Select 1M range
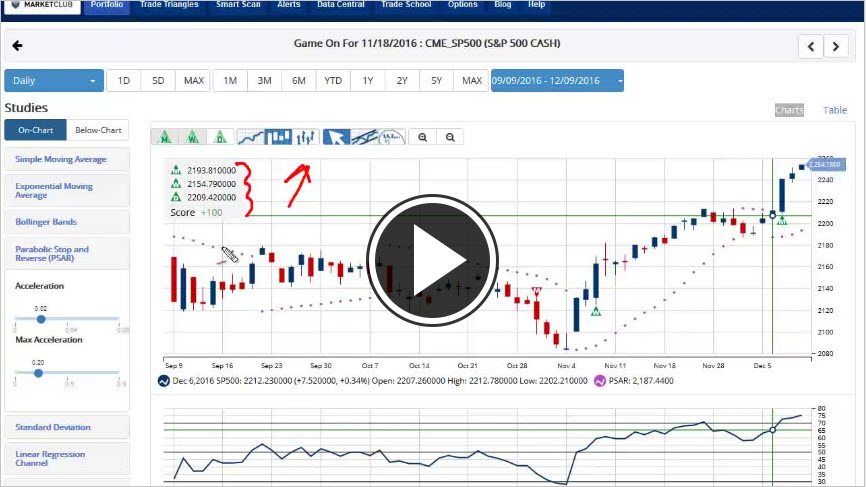The height and width of the screenshot is (487, 866). 230,81
